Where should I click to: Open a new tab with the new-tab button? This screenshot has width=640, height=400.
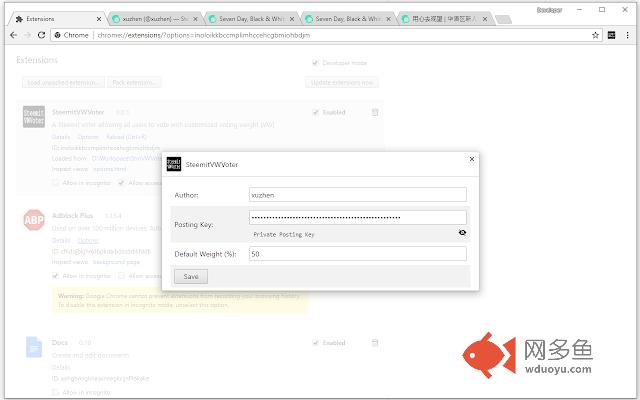[x=503, y=19]
